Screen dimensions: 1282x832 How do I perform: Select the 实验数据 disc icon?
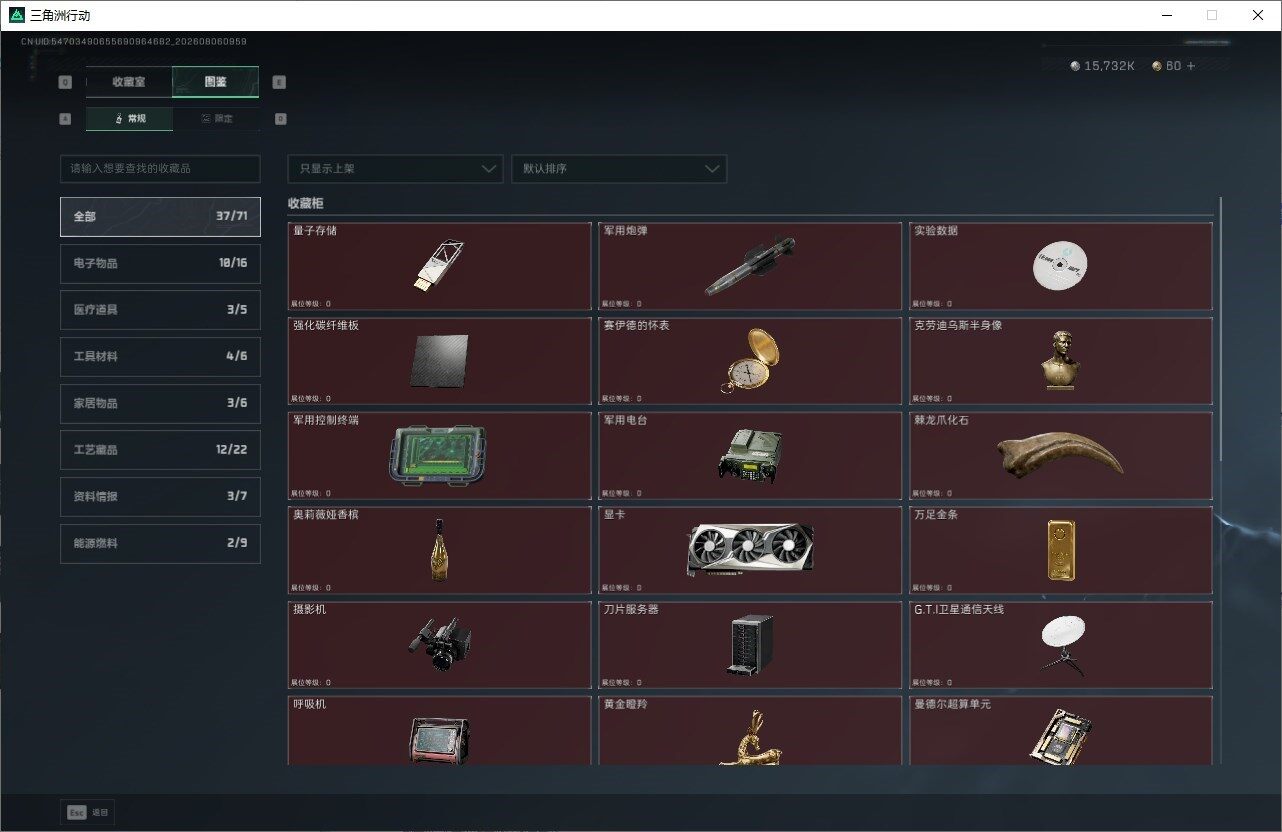click(1059, 265)
